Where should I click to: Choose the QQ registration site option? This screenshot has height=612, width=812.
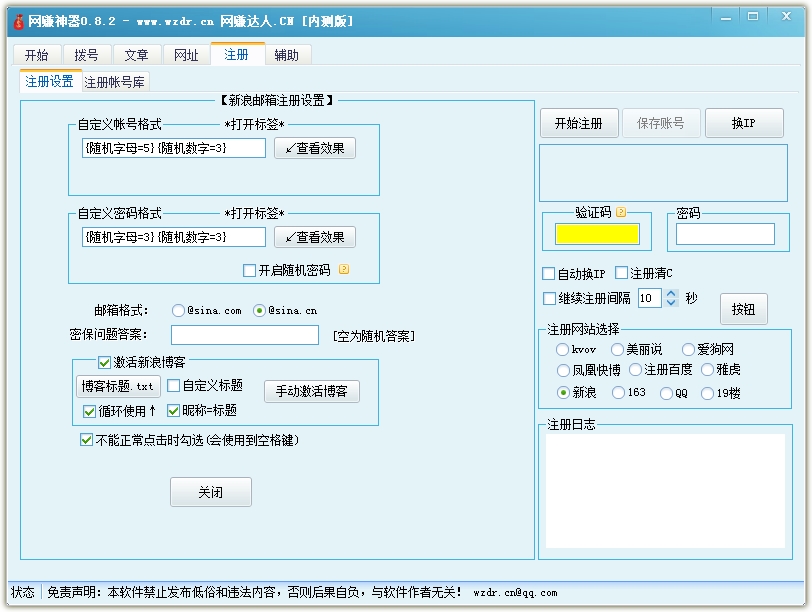667,393
